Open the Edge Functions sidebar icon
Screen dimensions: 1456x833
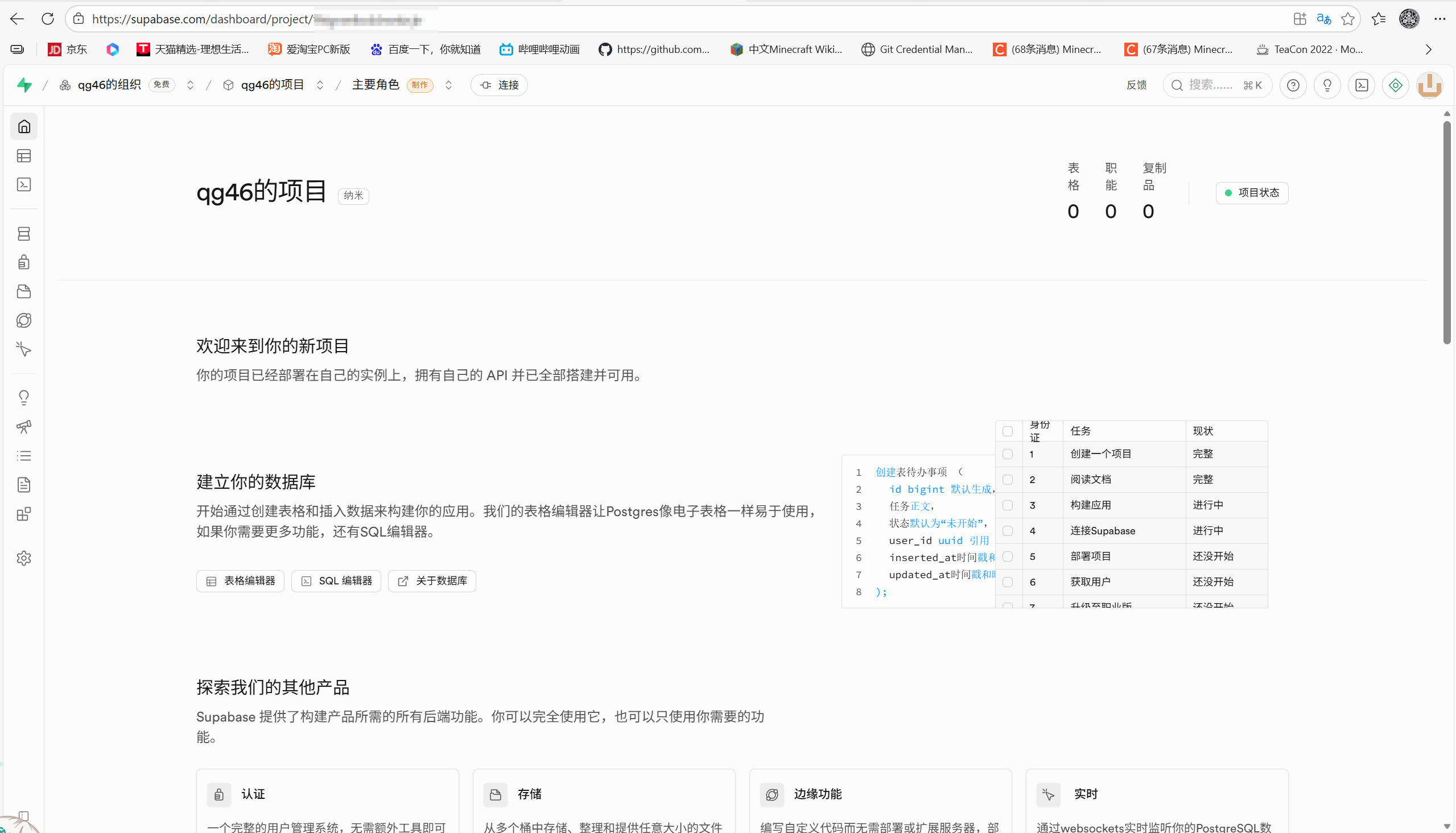[x=23, y=320]
